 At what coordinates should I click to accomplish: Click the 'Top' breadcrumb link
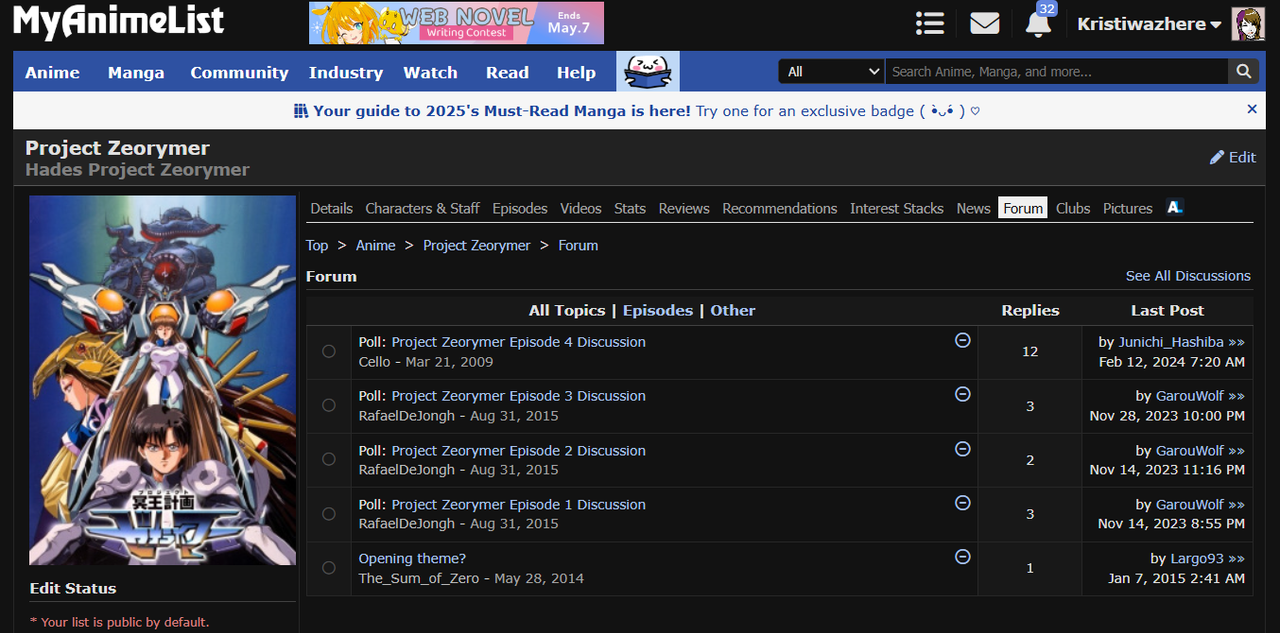[x=317, y=245]
